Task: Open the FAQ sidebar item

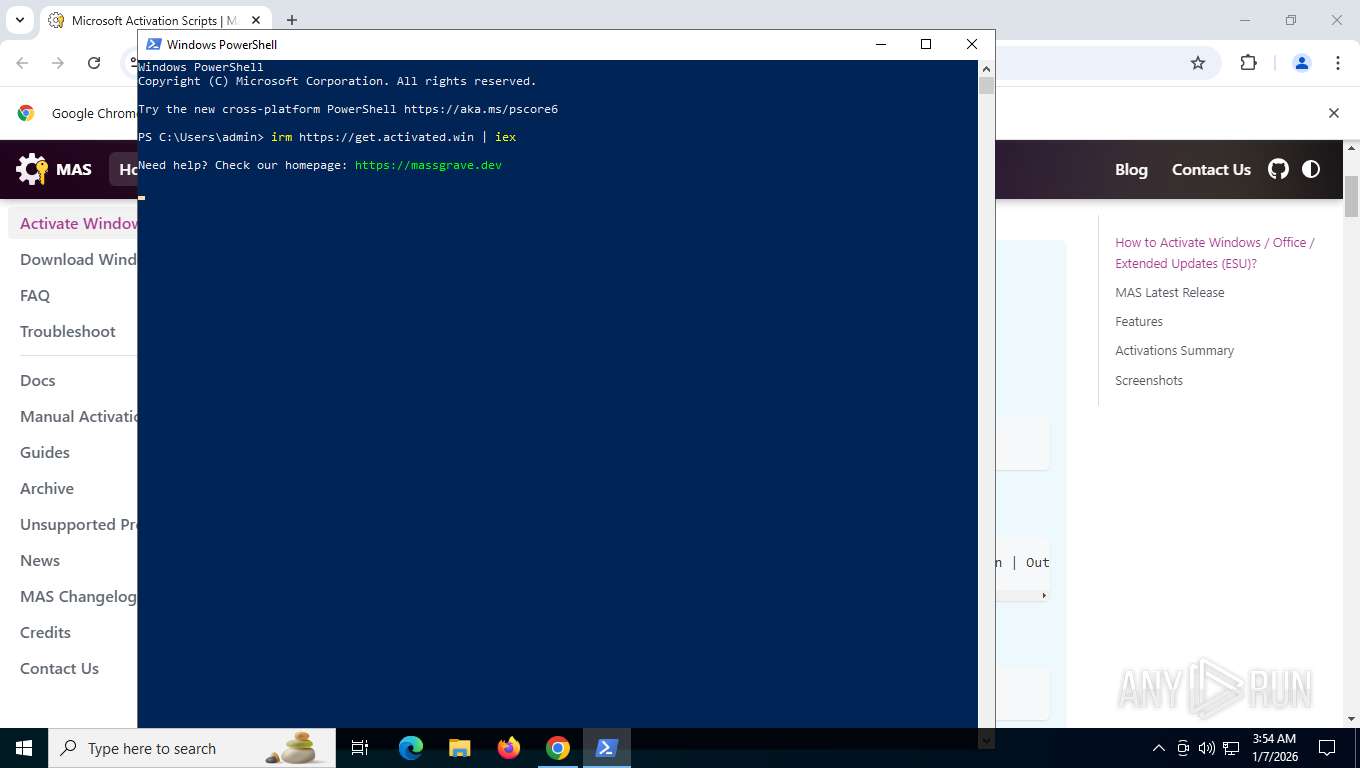Action: coord(35,295)
